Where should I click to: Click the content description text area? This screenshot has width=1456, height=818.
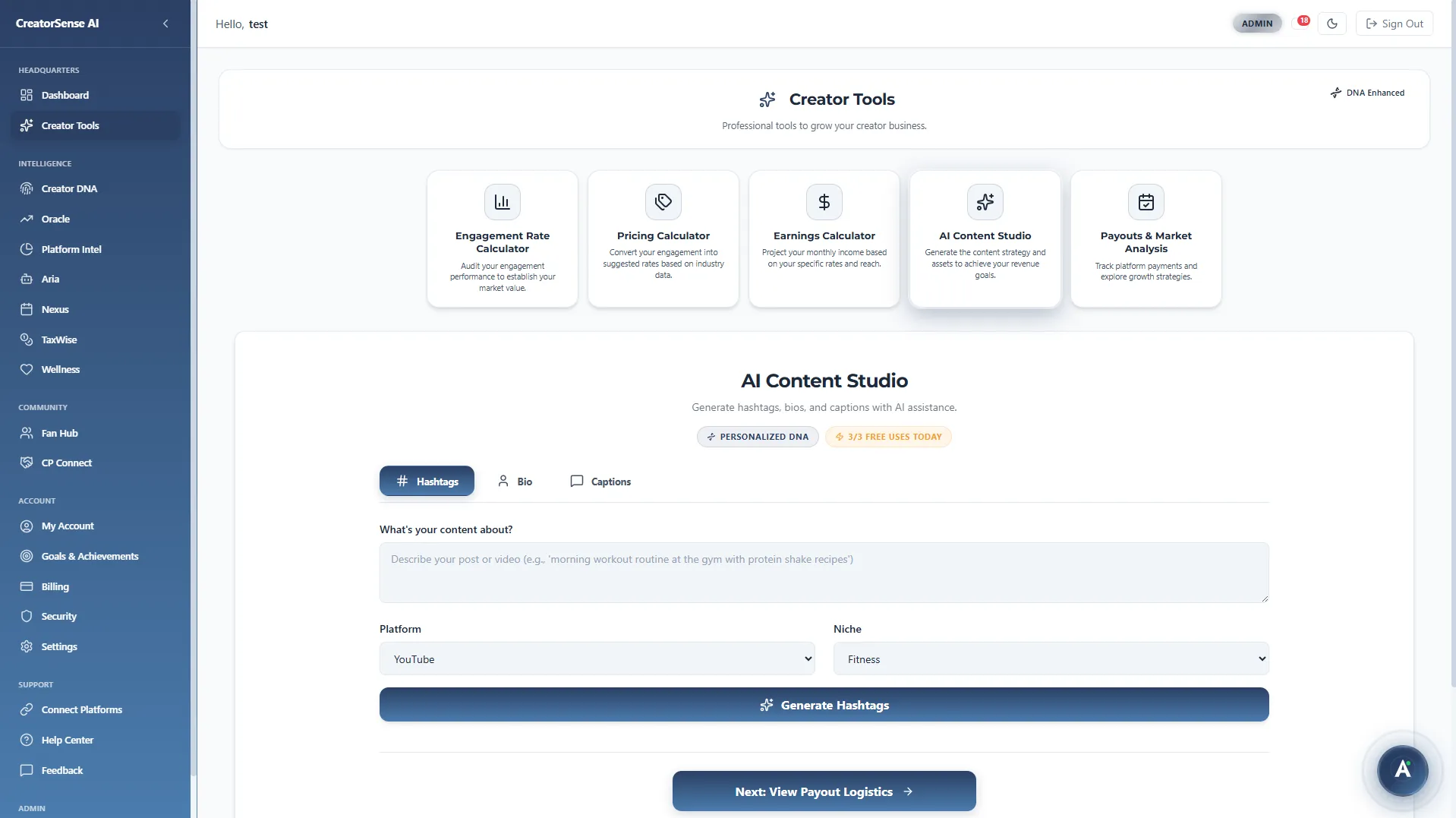(x=823, y=573)
